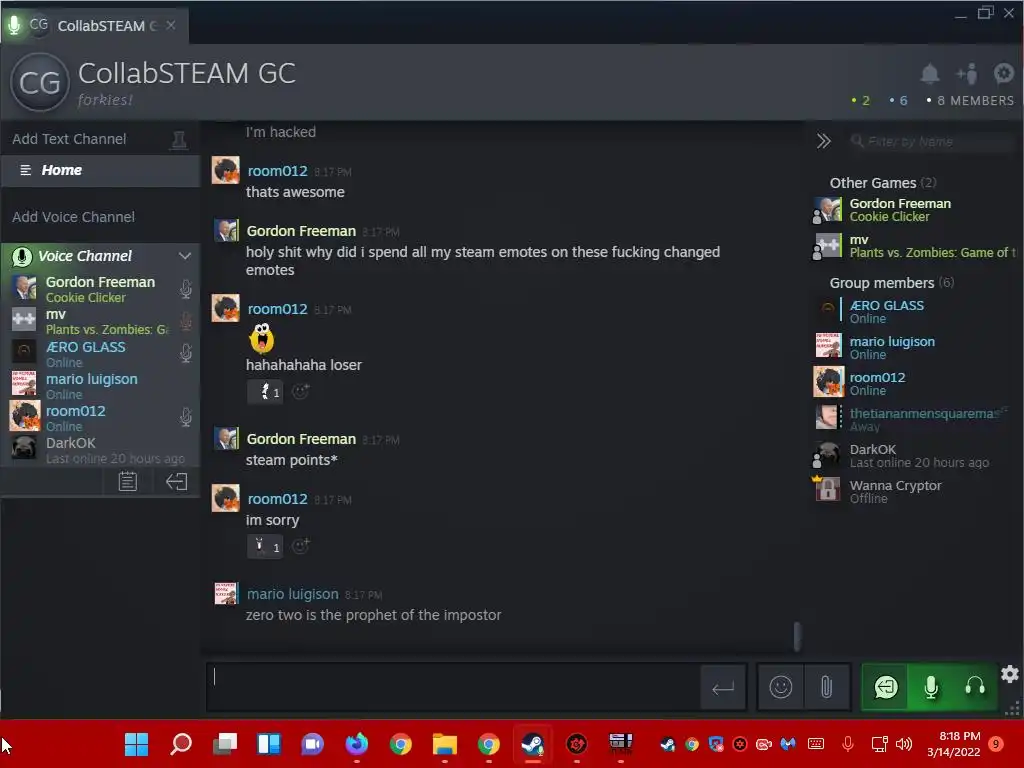Close the CollabSTEAM chat tab

pyautogui.click(x=170, y=25)
